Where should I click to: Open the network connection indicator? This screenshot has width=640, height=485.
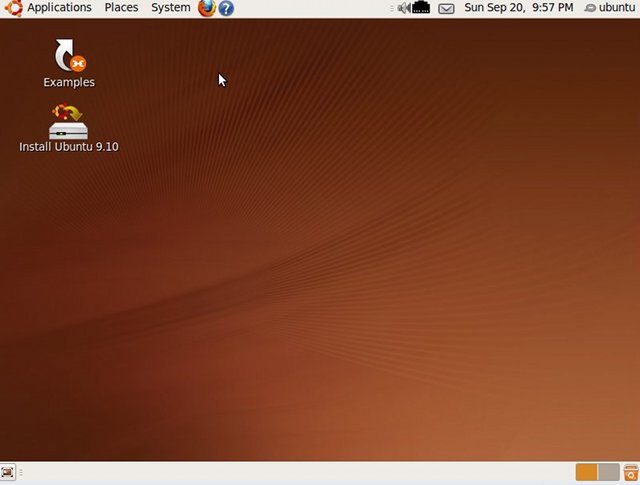421,7
